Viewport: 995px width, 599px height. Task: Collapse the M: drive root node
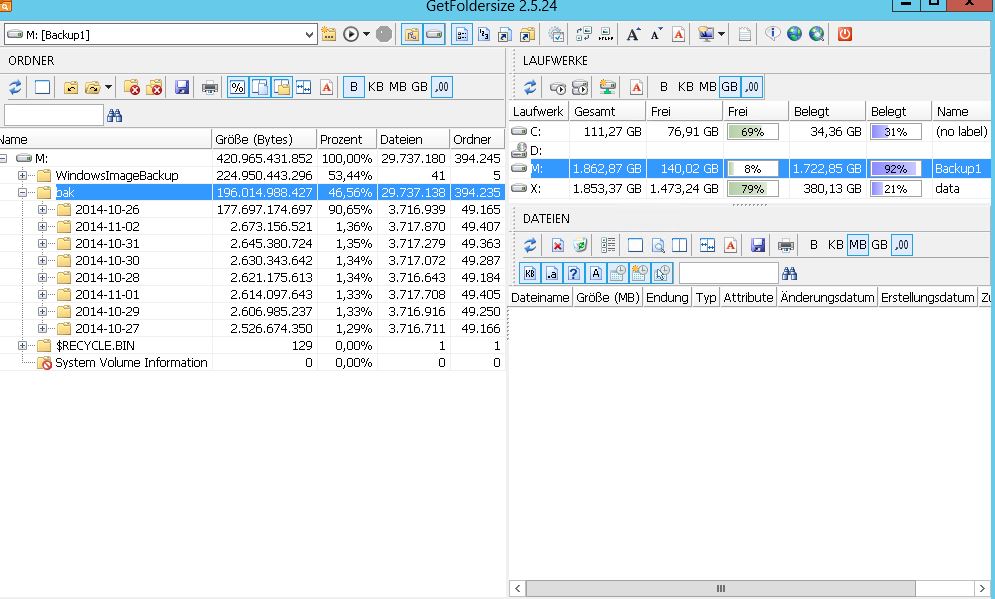click(3, 159)
